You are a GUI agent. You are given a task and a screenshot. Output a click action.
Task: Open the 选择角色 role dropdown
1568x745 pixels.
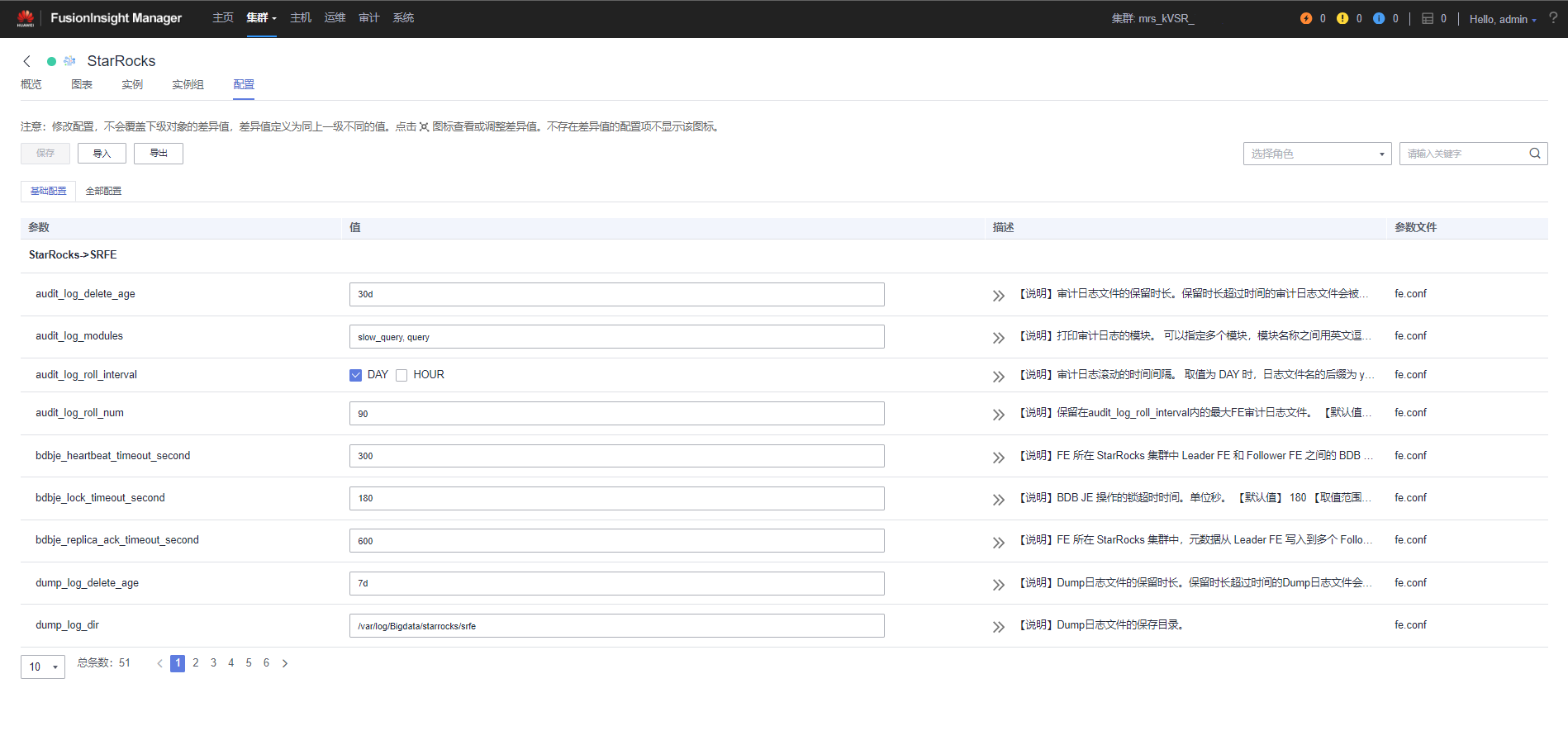pyautogui.click(x=1317, y=154)
